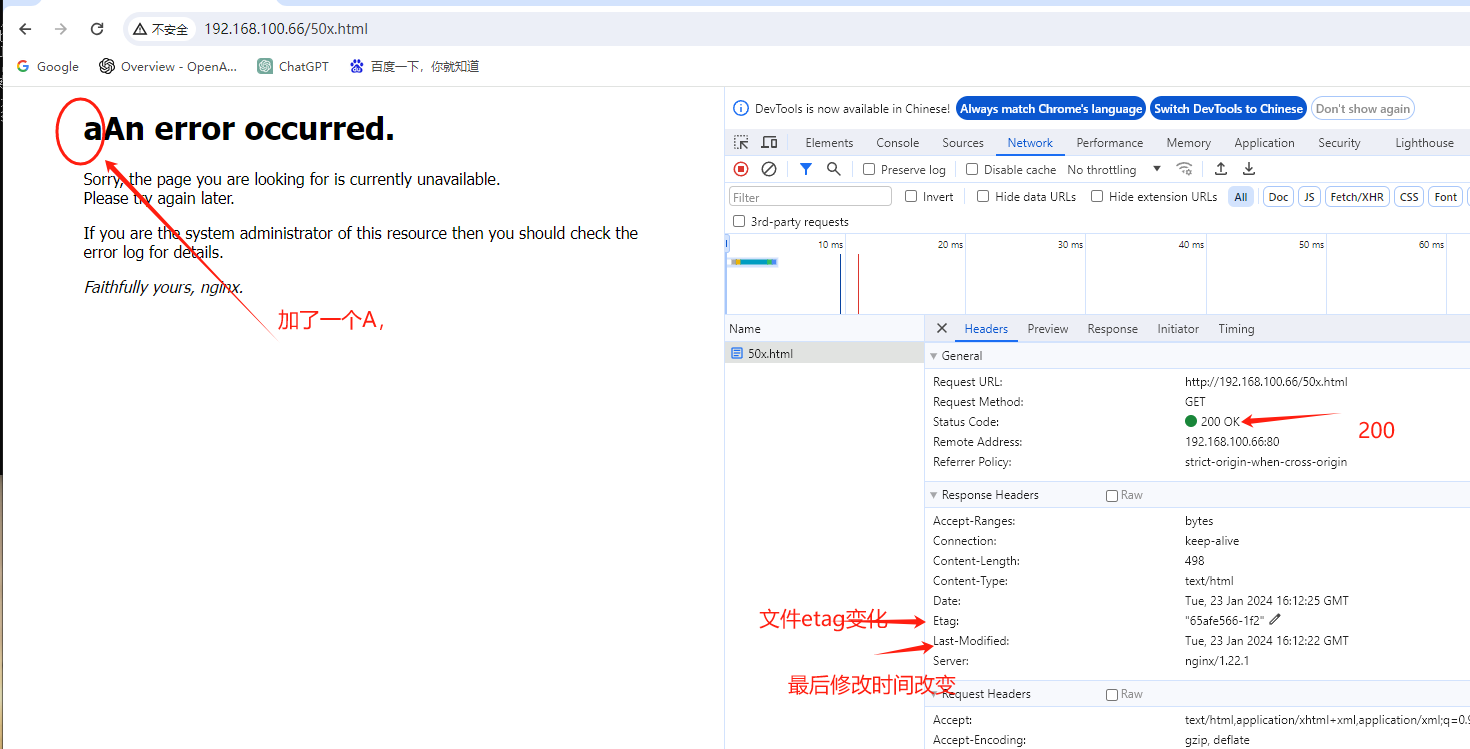
Task: Click the network Filter text field
Action: 810,197
